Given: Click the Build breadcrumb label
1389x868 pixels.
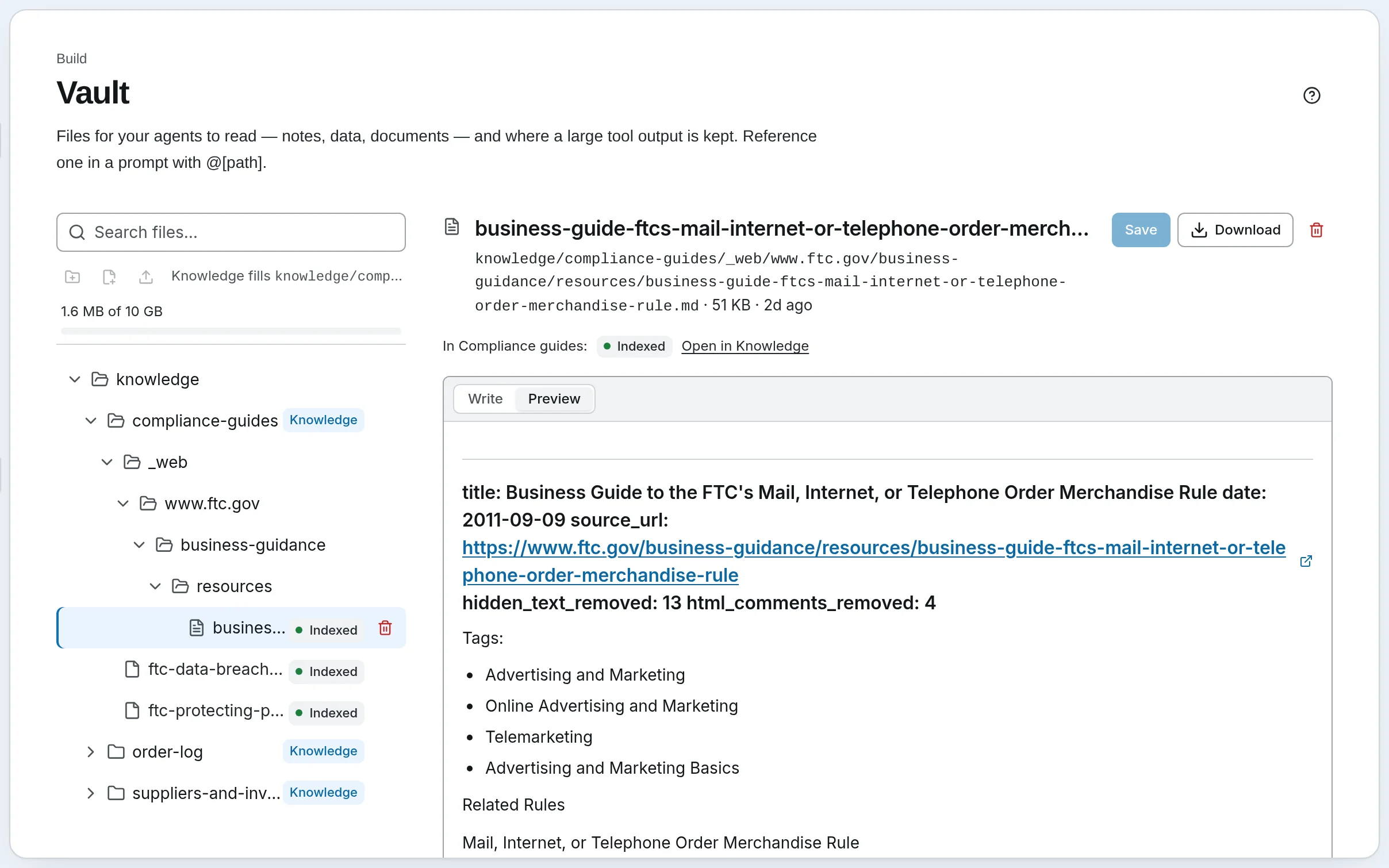Looking at the screenshot, I should point(71,59).
